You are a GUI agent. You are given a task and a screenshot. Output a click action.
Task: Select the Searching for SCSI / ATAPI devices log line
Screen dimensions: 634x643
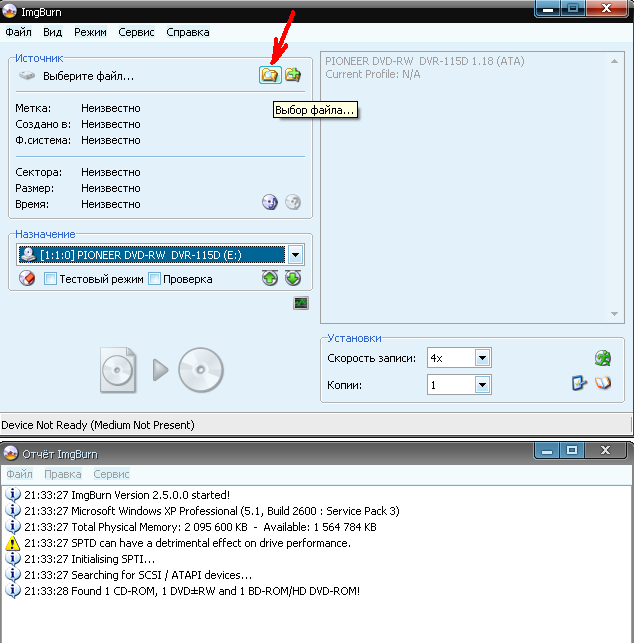[x=138, y=575]
